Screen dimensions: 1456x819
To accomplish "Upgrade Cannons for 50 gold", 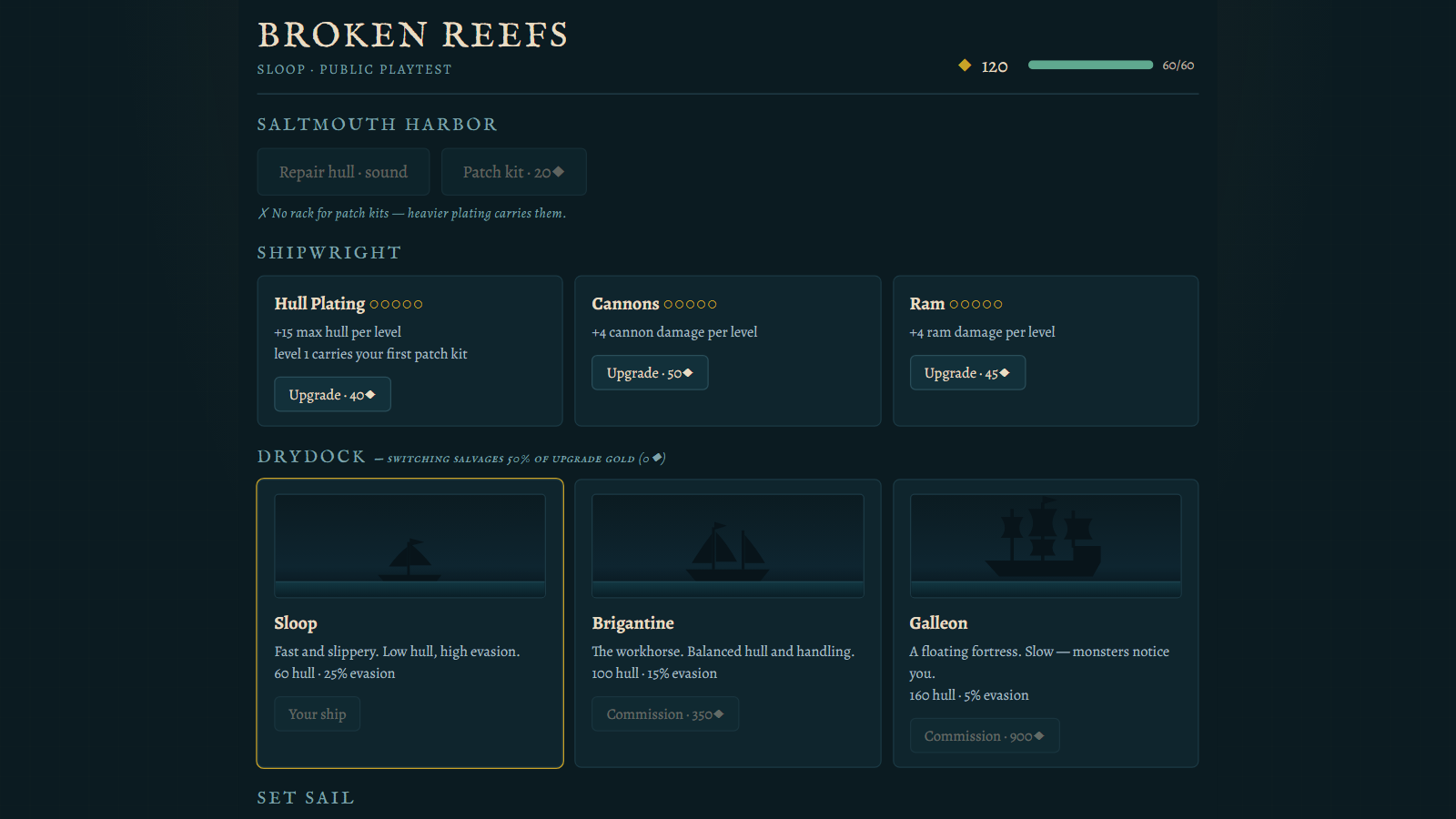I will click(650, 372).
